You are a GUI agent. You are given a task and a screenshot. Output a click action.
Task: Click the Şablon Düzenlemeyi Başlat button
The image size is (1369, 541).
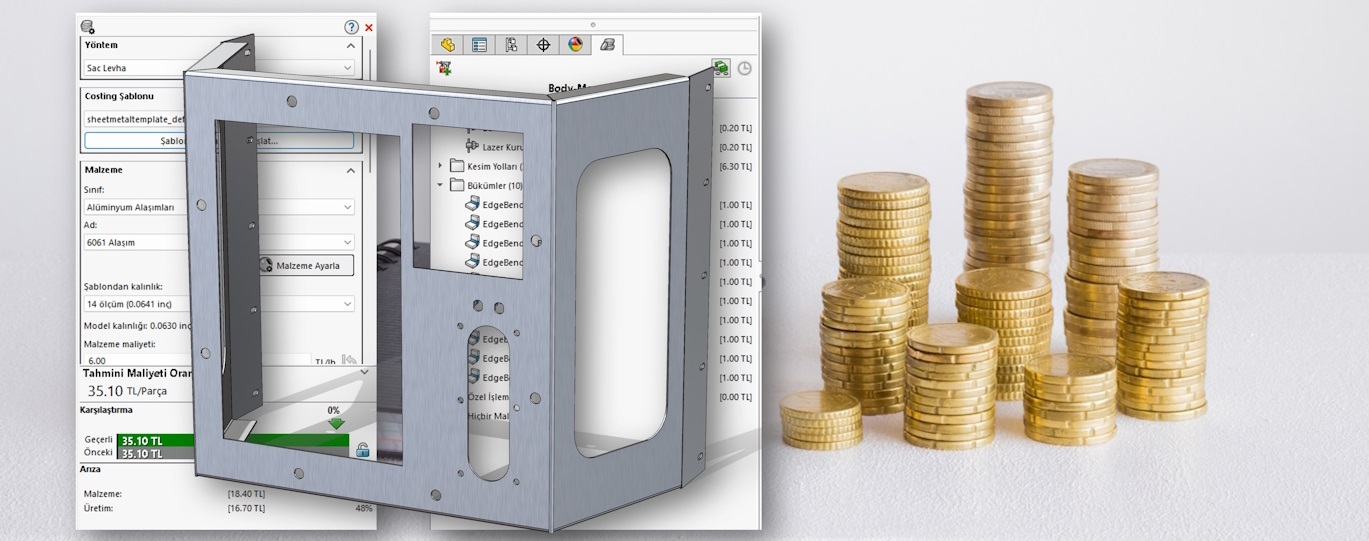coord(219,141)
